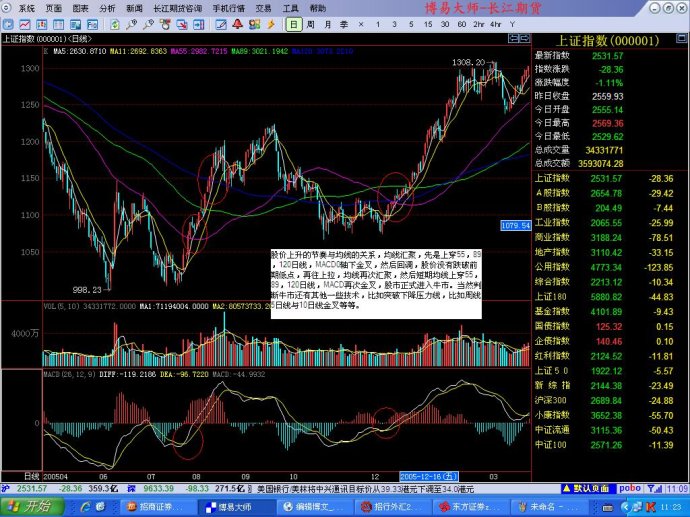Image resolution: width=690 pixels, height=517 pixels.
Task: Click the red arrow window switch icon
Action: point(182,24)
